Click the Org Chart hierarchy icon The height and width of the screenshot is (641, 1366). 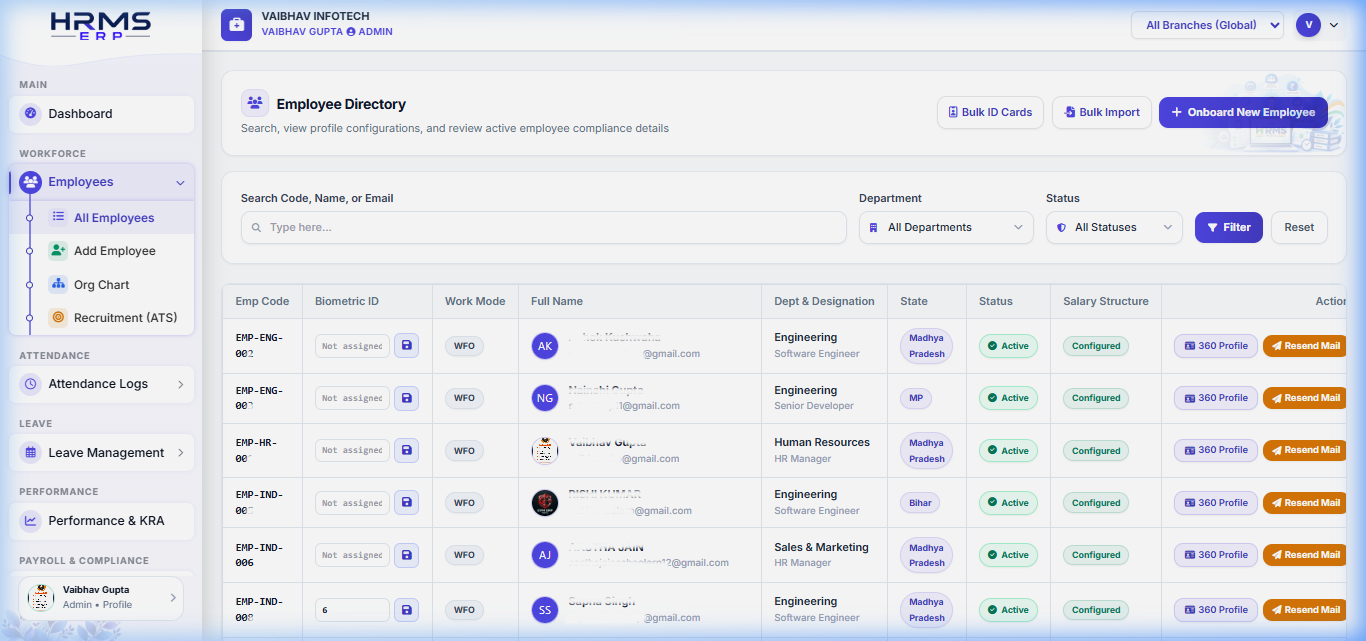[x=59, y=284]
